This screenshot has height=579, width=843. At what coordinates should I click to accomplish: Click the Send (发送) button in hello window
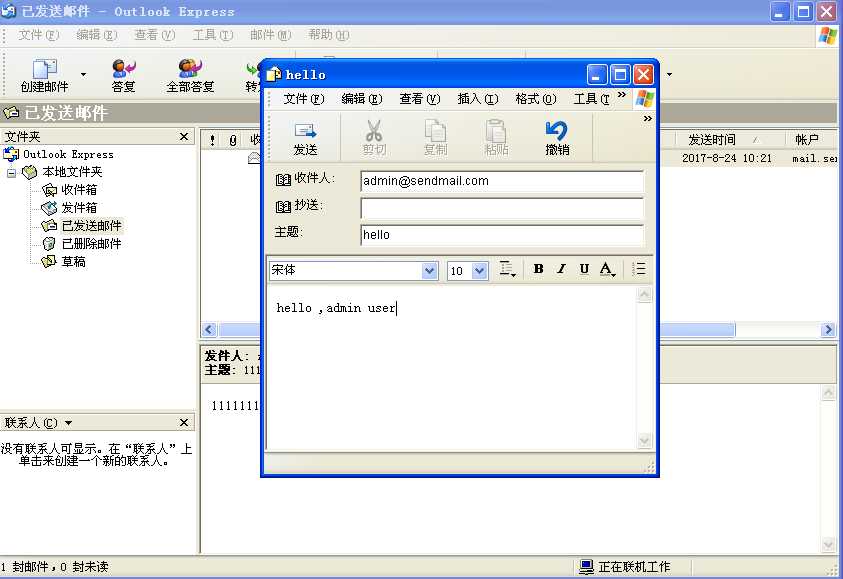coord(305,138)
